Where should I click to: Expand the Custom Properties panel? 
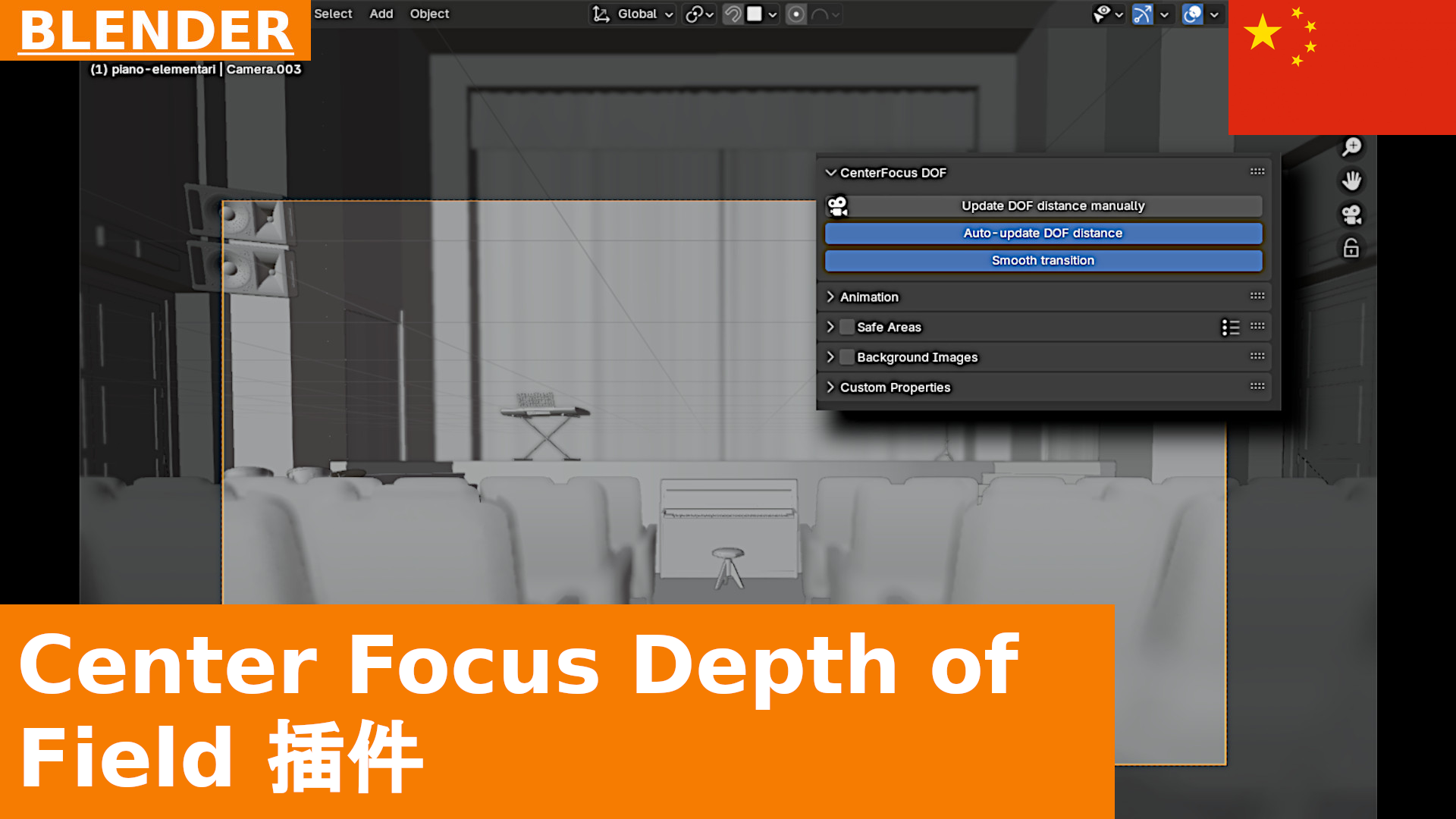(x=831, y=387)
